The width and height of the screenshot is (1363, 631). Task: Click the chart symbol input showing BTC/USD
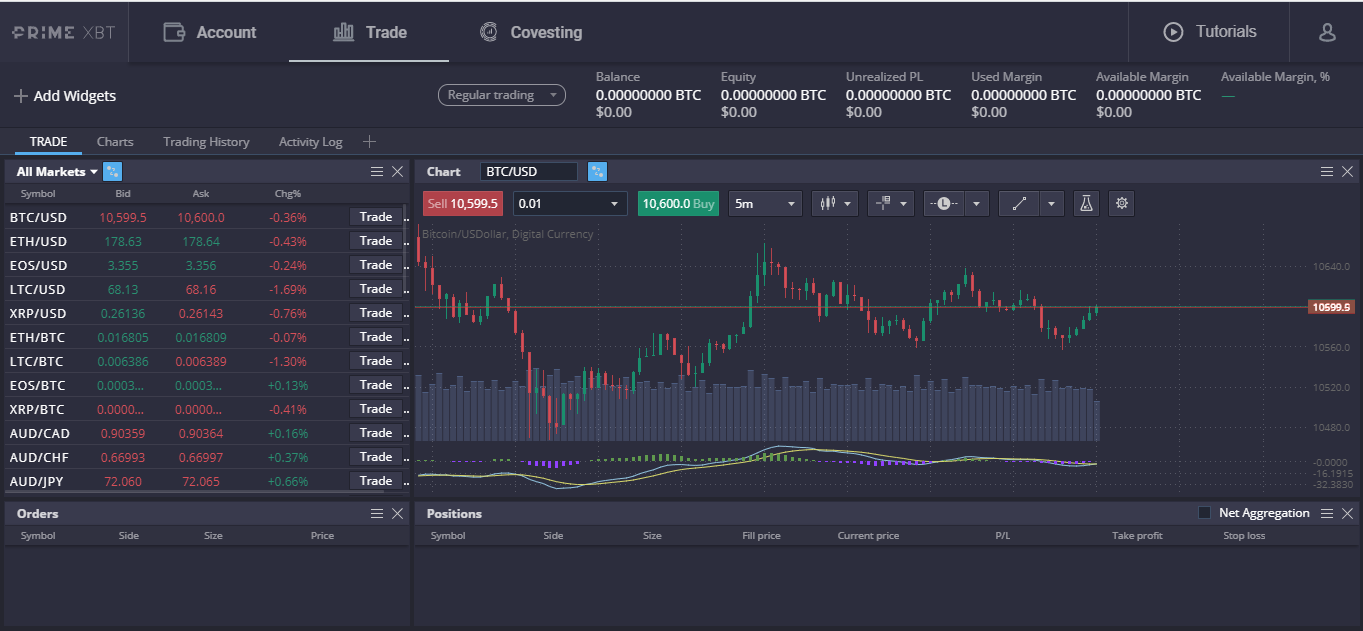pyautogui.click(x=530, y=171)
